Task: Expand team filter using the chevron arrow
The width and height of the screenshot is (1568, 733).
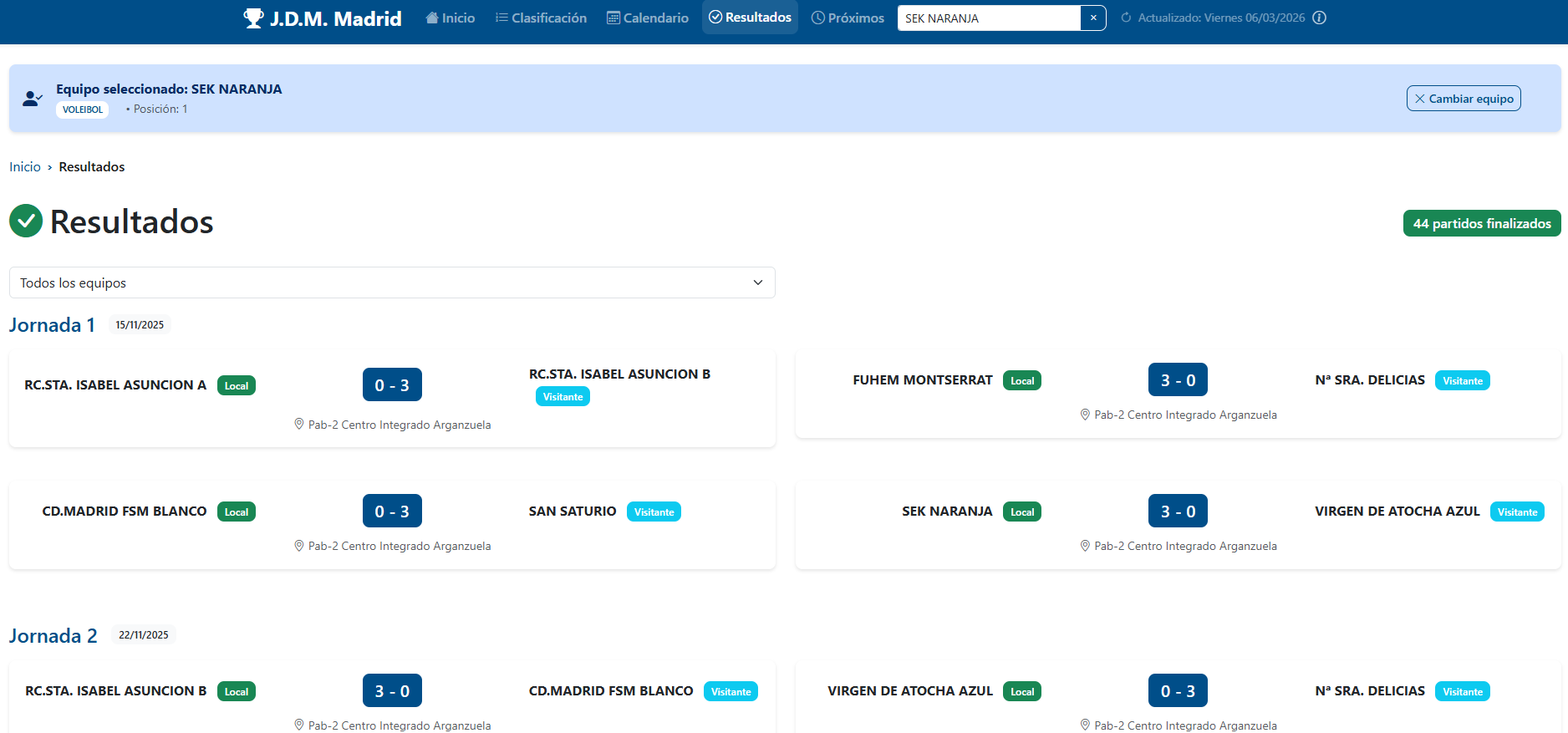Action: (758, 283)
